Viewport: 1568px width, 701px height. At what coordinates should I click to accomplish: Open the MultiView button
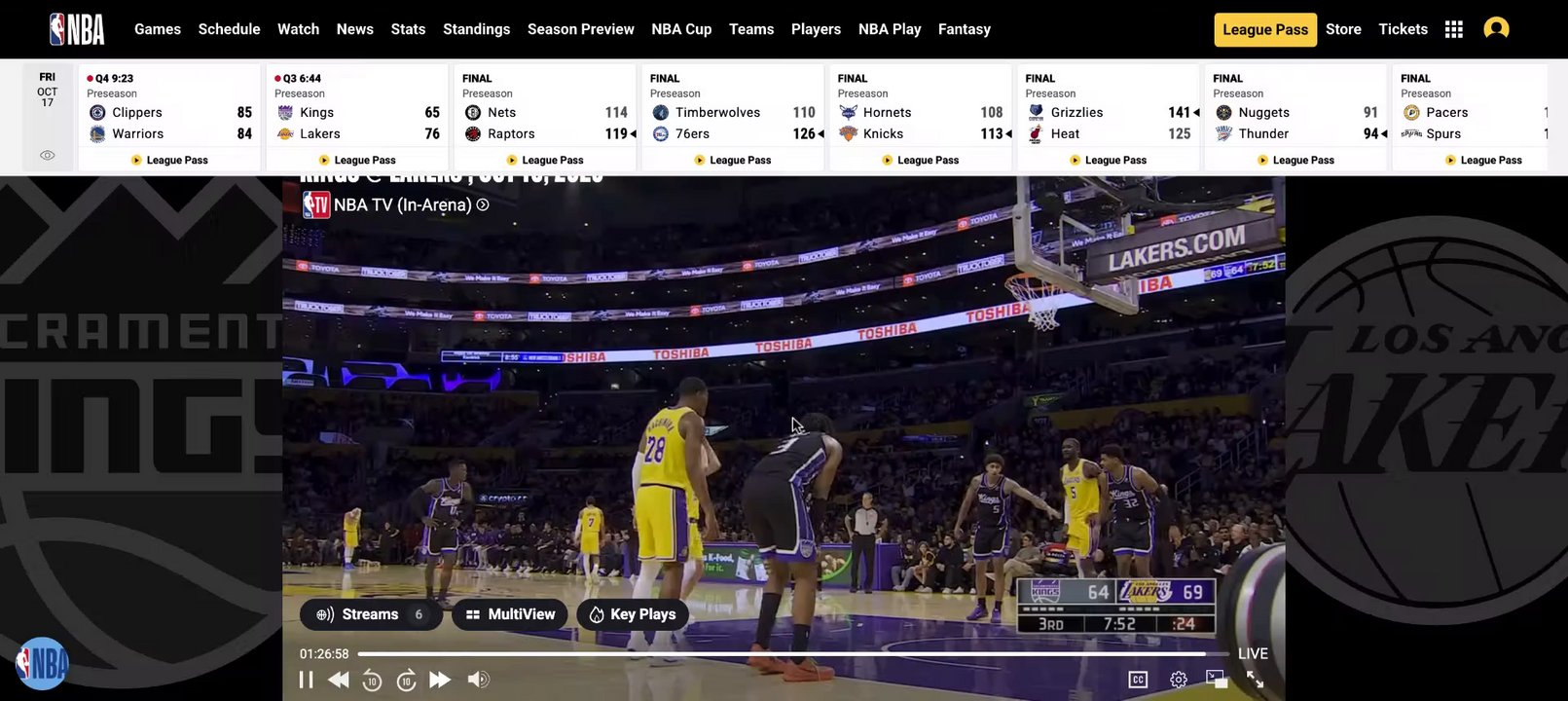click(510, 614)
